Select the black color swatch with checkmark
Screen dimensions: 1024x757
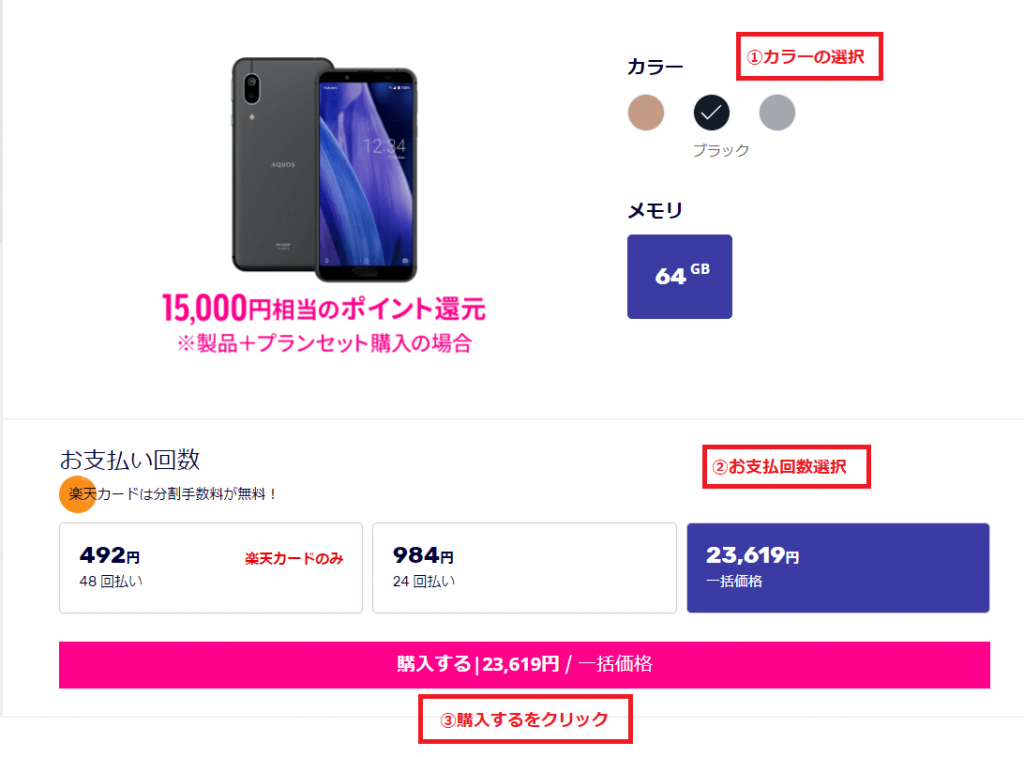point(711,112)
